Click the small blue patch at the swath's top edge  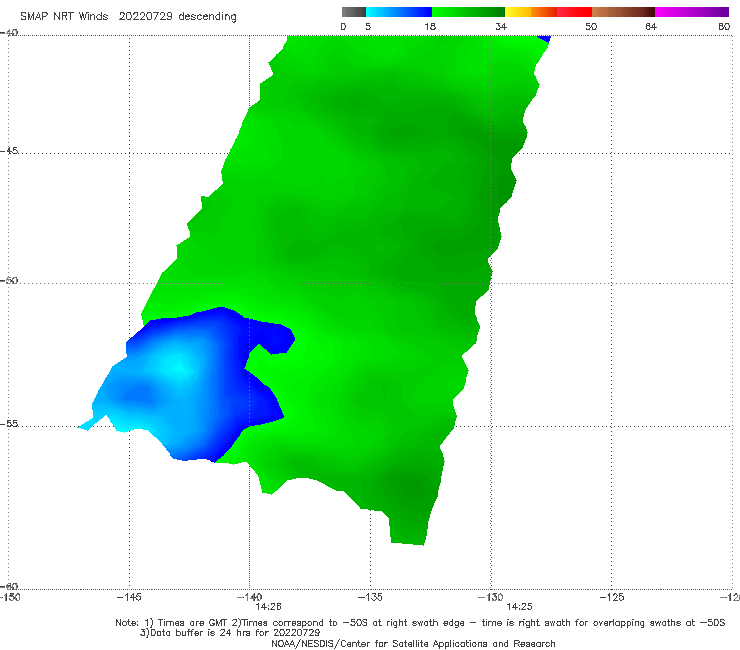click(x=545, y=39)
